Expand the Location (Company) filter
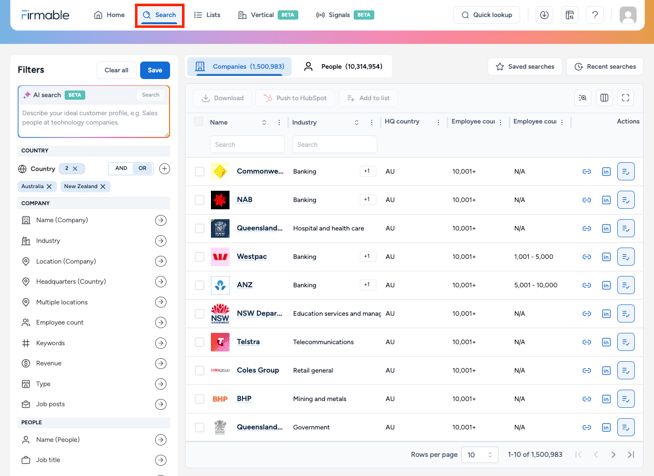Viewport: 654px width, 476px height. (161, 261)
